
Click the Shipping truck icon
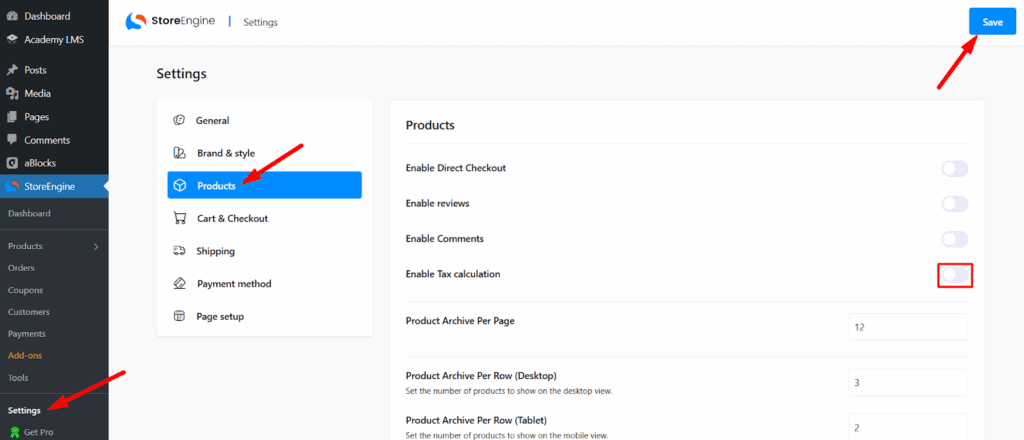pos(179,251)
